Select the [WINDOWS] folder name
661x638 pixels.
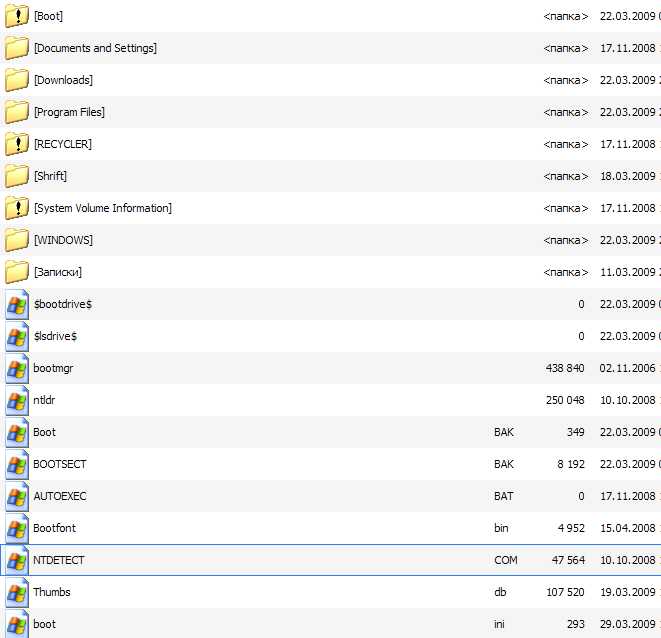(63, 240)
